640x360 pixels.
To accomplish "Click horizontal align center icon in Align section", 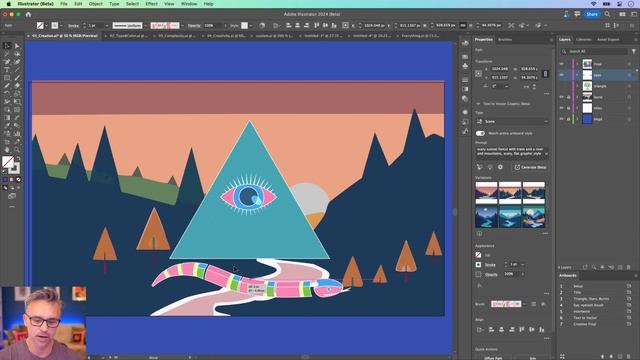I will coord(502,329).
